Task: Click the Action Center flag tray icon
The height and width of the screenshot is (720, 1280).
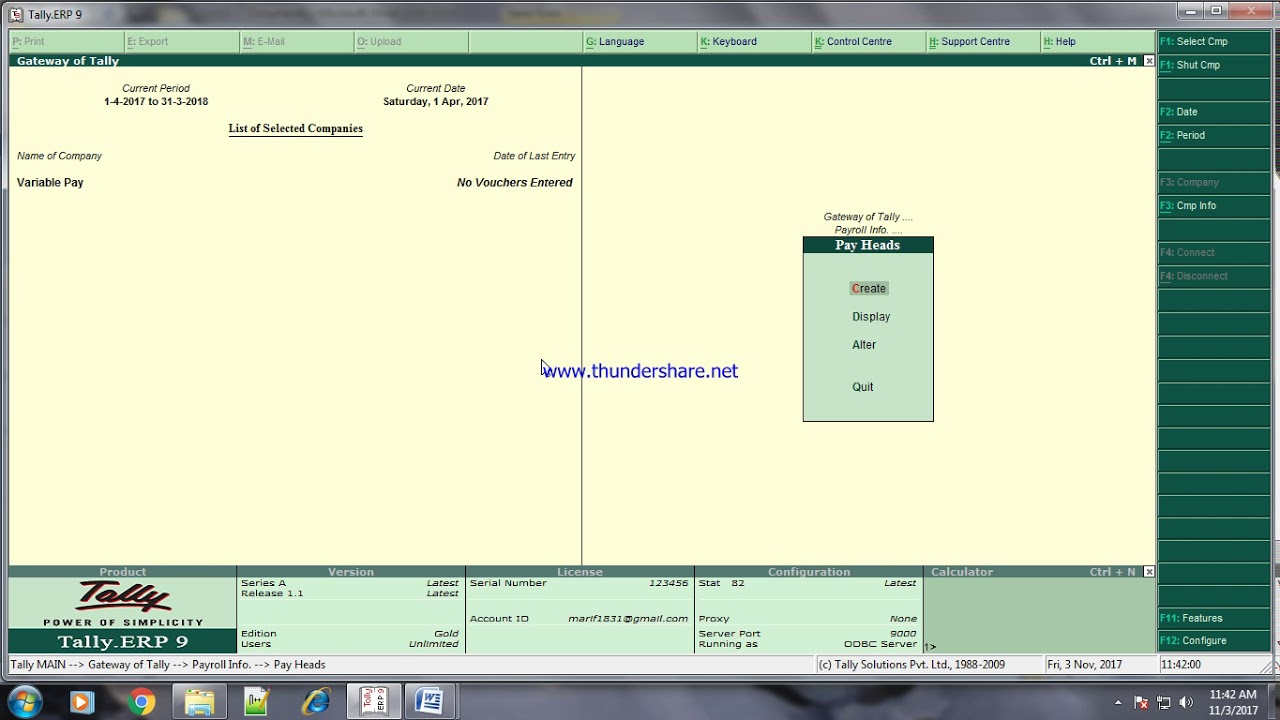Action: click(x=1141, y=702)
